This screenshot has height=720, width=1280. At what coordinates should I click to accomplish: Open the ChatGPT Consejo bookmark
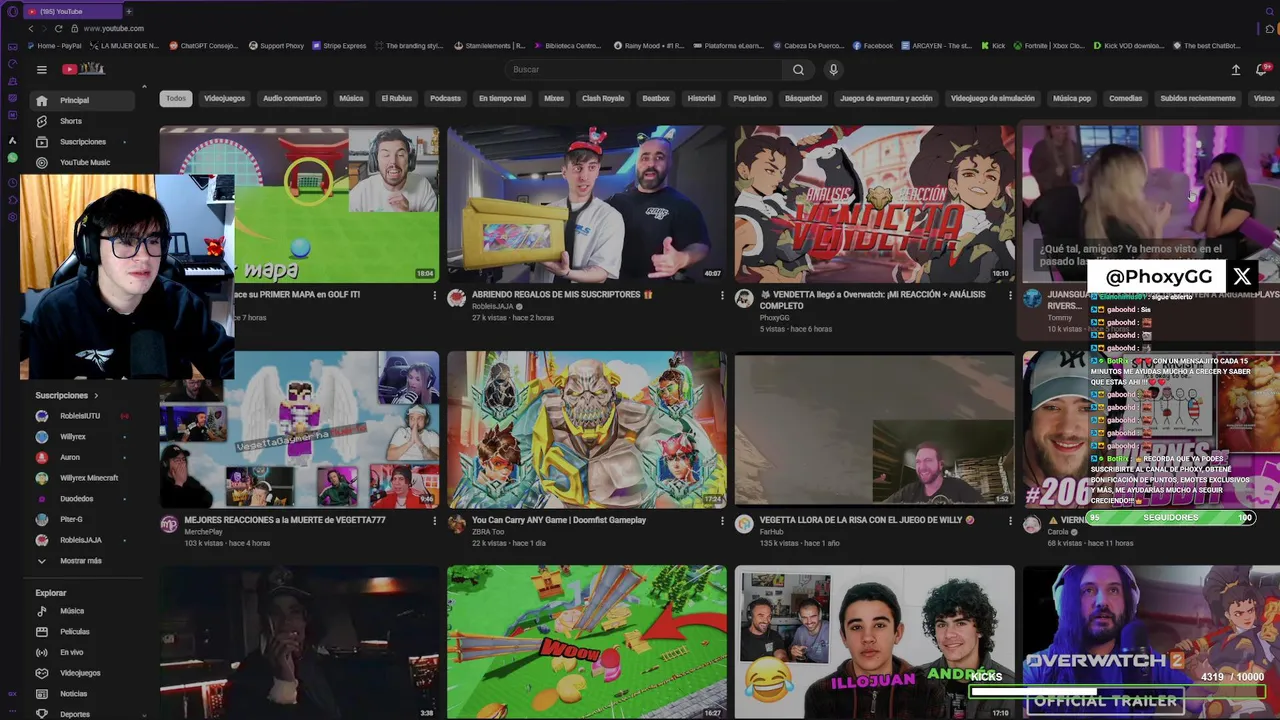point(204,46)
